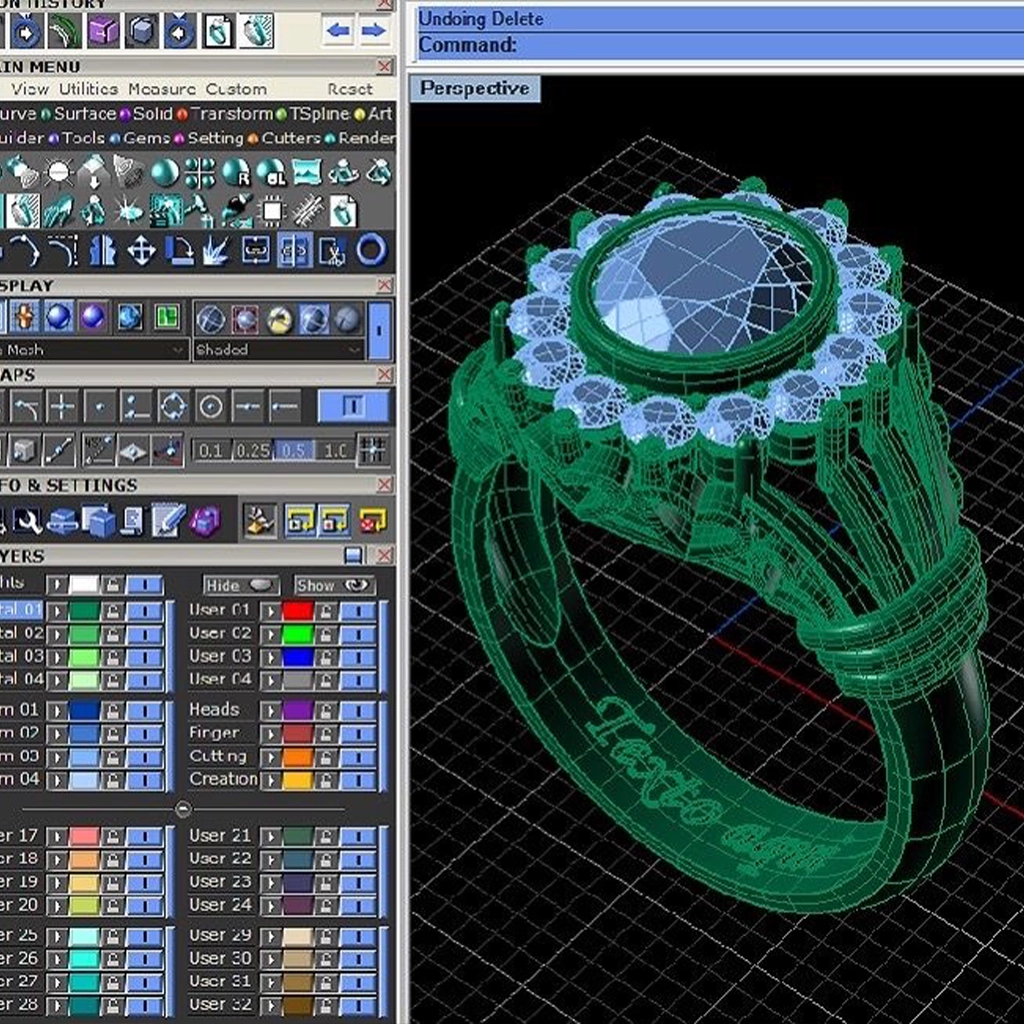Click the teal sphere with R render icon
Viewport: 1024px width, 1024px height.
236,173
